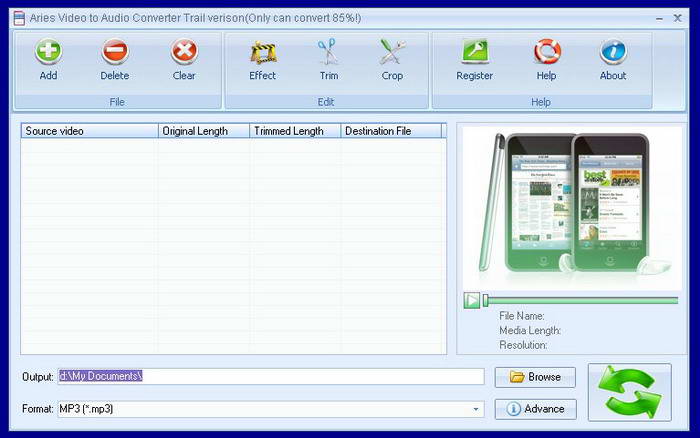Click the application icon in title bar
Screen dimensions: 700x438
tap(19, 18)
